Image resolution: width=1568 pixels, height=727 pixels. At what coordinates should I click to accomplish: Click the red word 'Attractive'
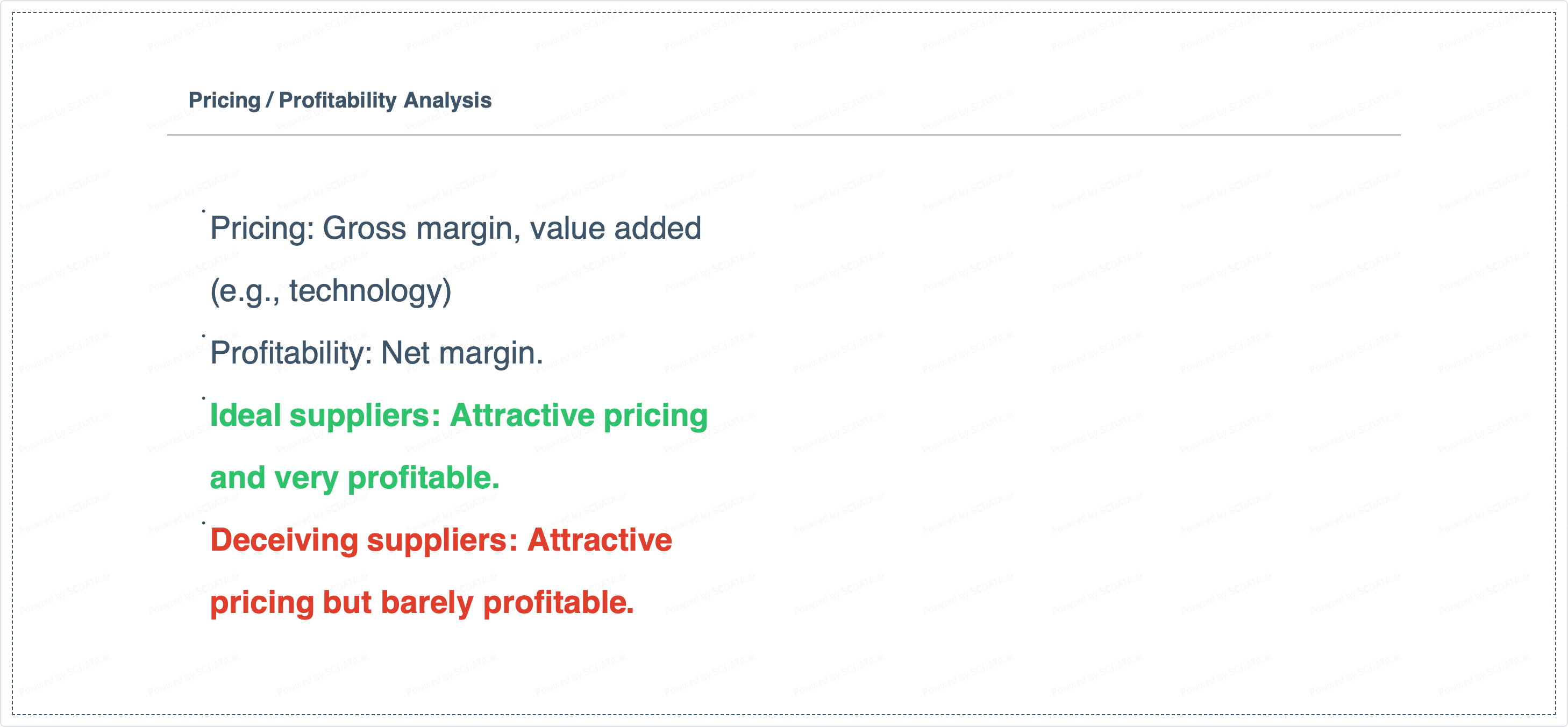coord(600,541)
